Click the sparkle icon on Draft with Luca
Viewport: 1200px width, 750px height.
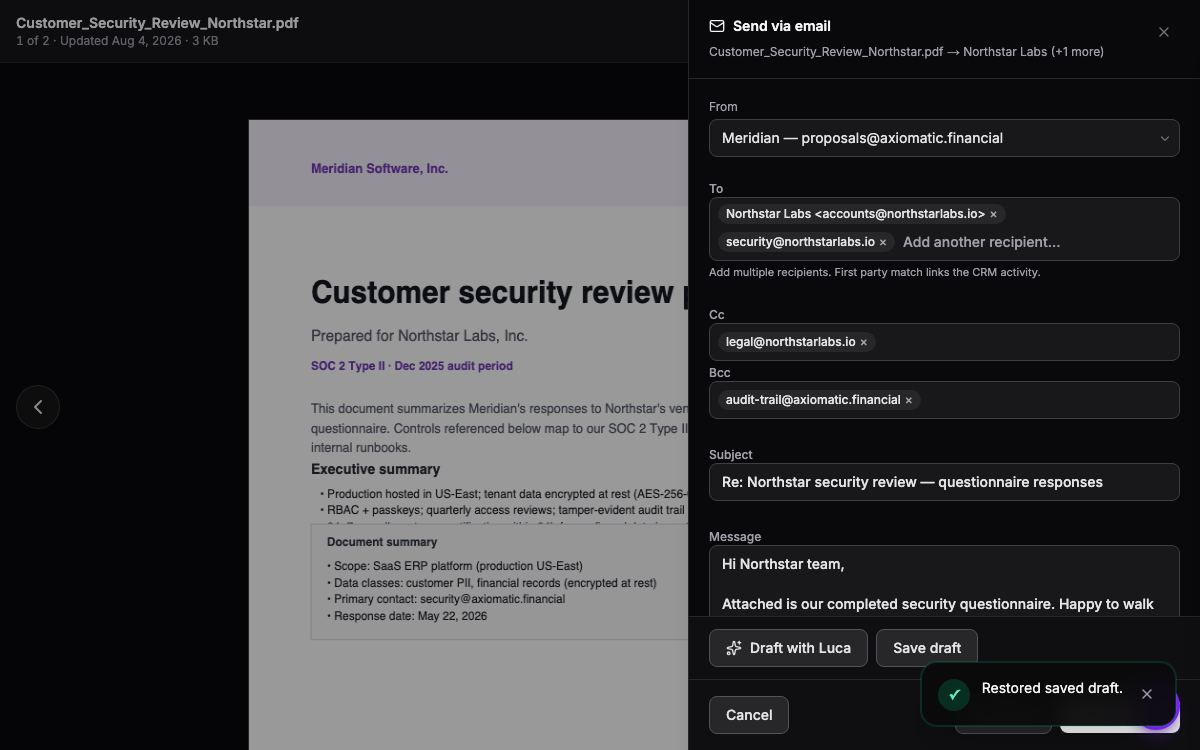[734, 648]
